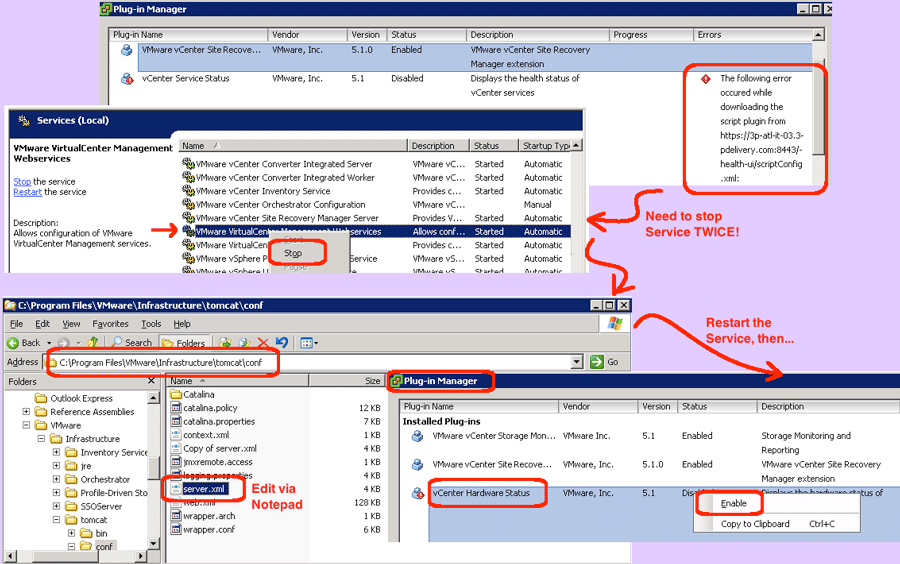Click the Folders tree vertical scrollbar down arrow
Image resolution: width=900 pixels, height=564 pixels.
[153, 542]
